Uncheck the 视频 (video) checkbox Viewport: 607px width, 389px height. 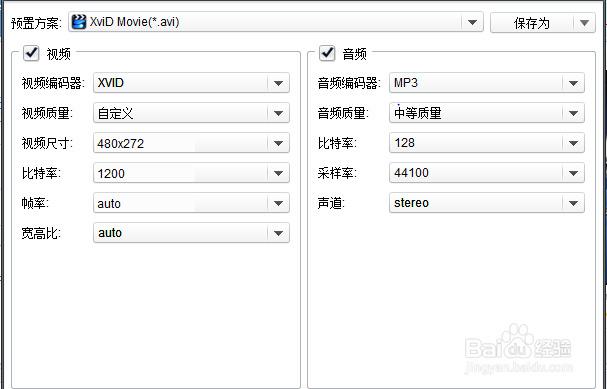(31, 53)
